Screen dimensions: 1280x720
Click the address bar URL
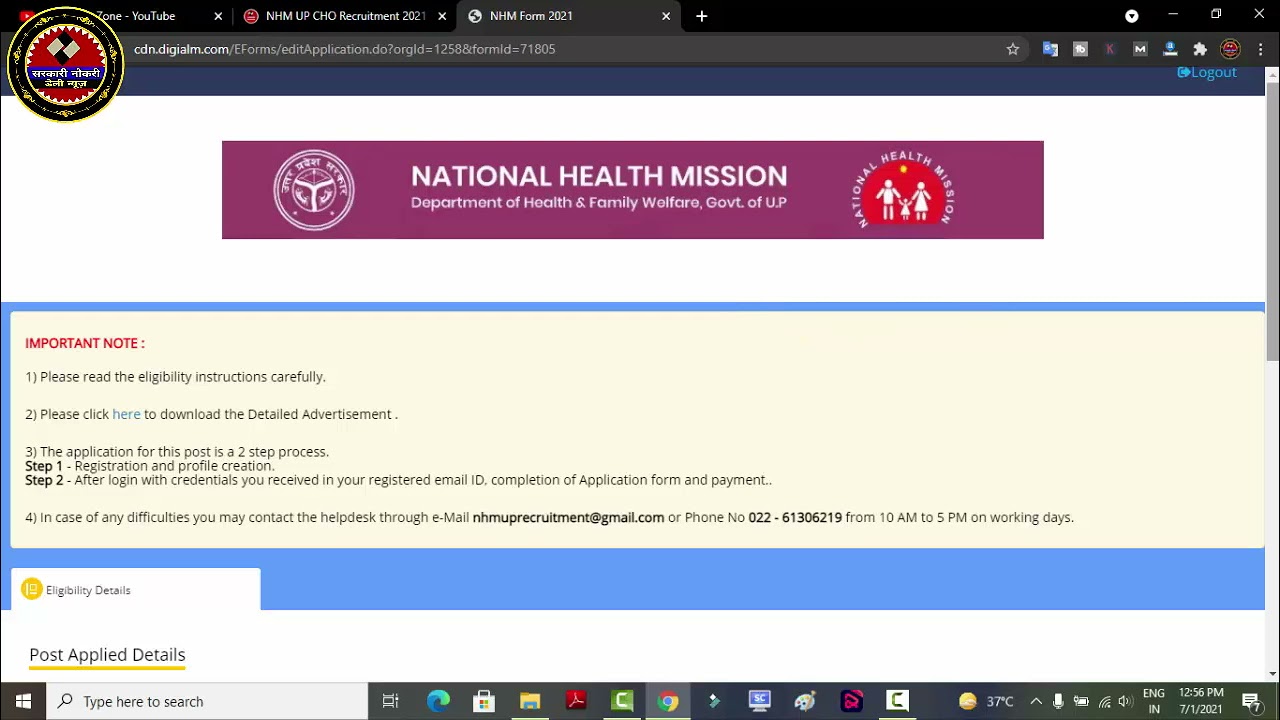[x=344, y=49]
